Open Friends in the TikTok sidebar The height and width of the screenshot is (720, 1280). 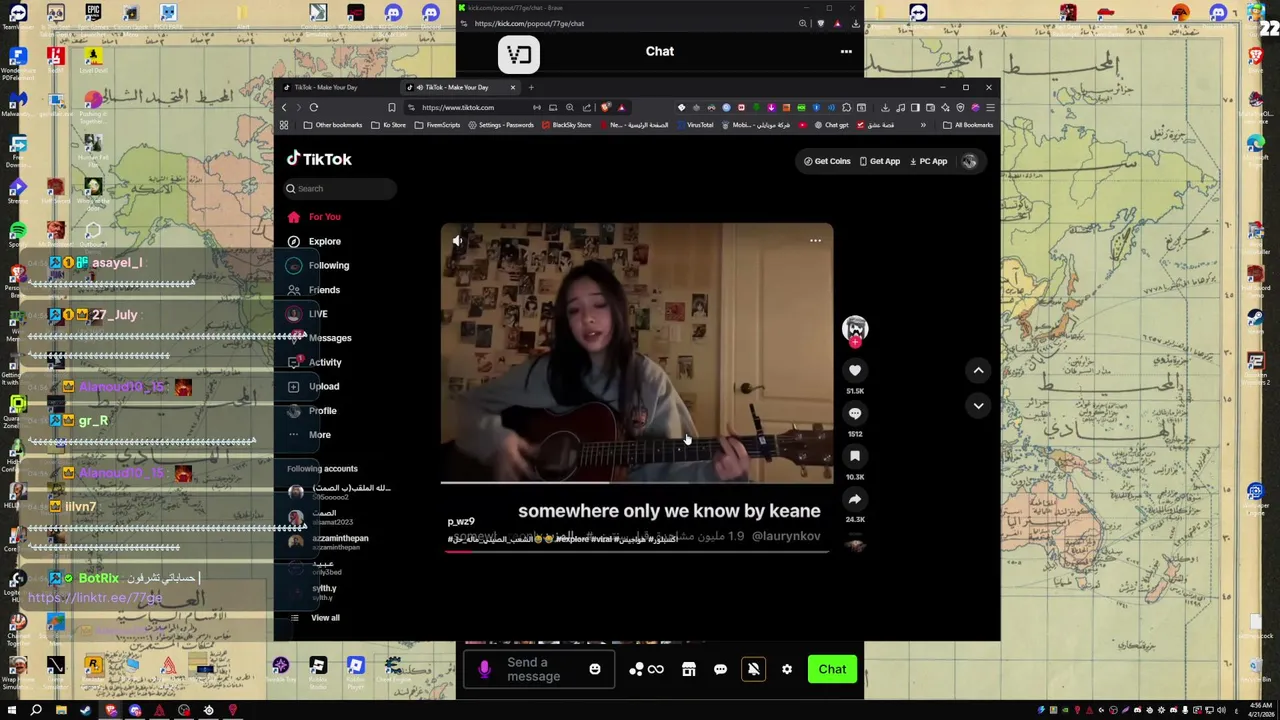tap(315, 290)
